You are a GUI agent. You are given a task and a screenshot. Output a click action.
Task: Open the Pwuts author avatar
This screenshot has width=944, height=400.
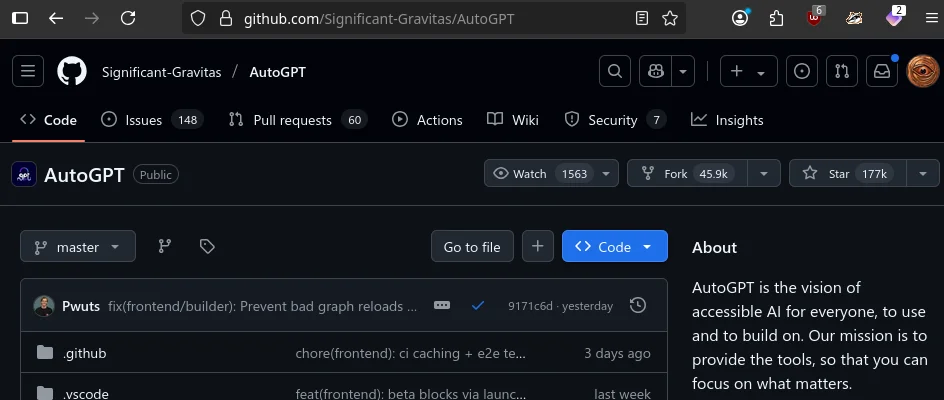click(44, 306)
